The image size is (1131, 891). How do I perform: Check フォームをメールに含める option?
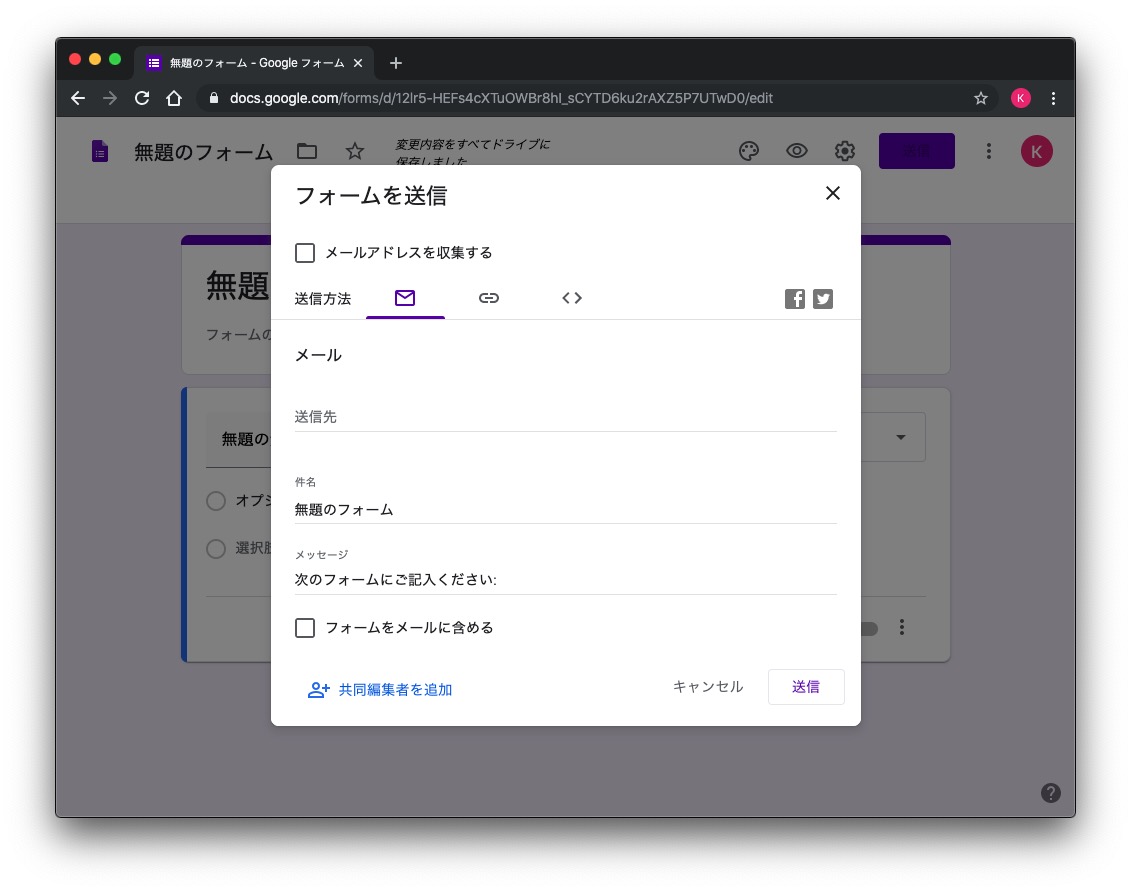pyautogui.click(x=305, y=628)
